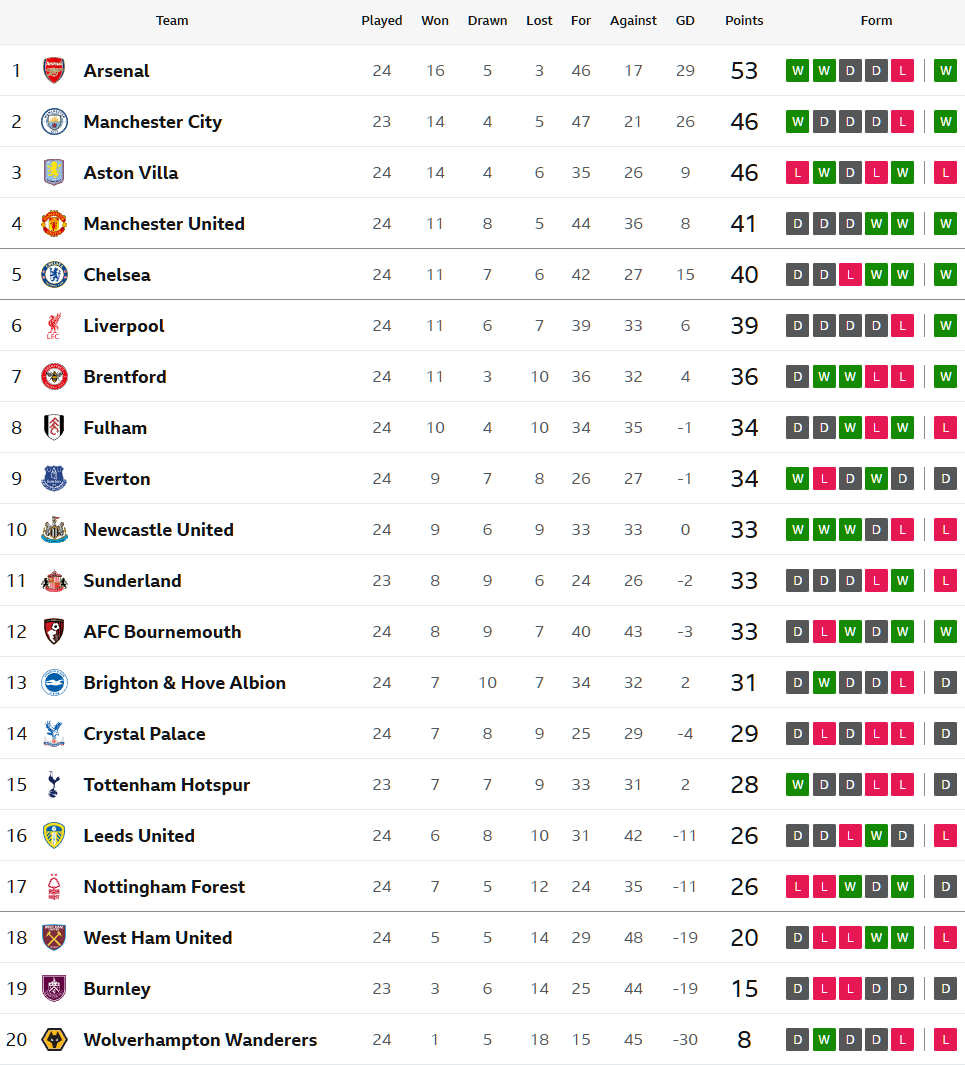Click Arsenal's latest win form badge
This screenshot has width=965, height=1065.
(x=945, y=71)
